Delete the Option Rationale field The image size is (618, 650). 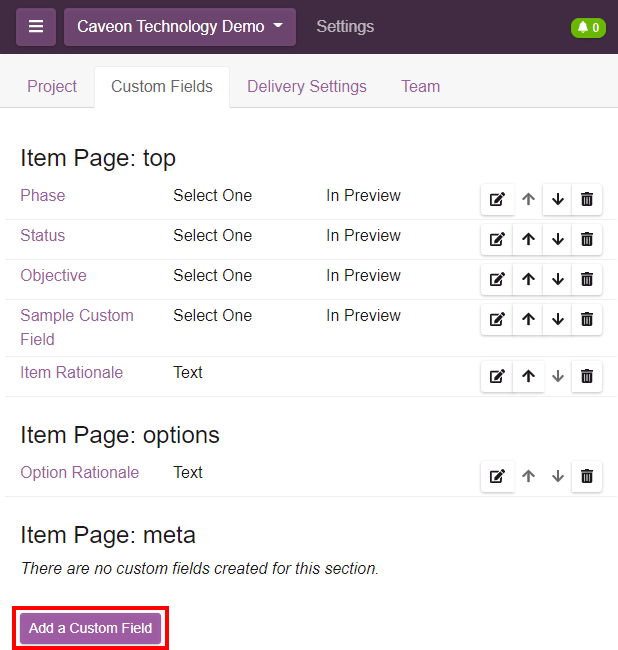point(587,476)
